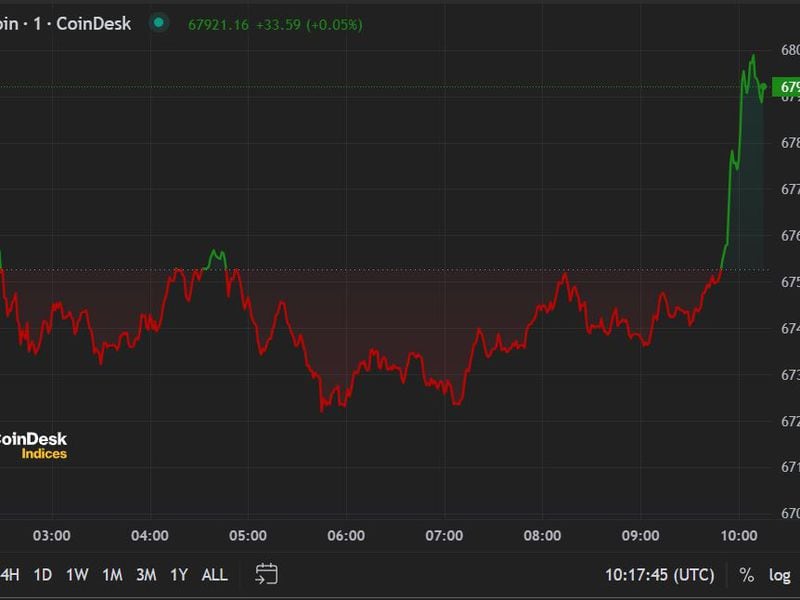Switch to the 1M time range
The width and height of the screenshot is (800, 600).
(112, 575)
